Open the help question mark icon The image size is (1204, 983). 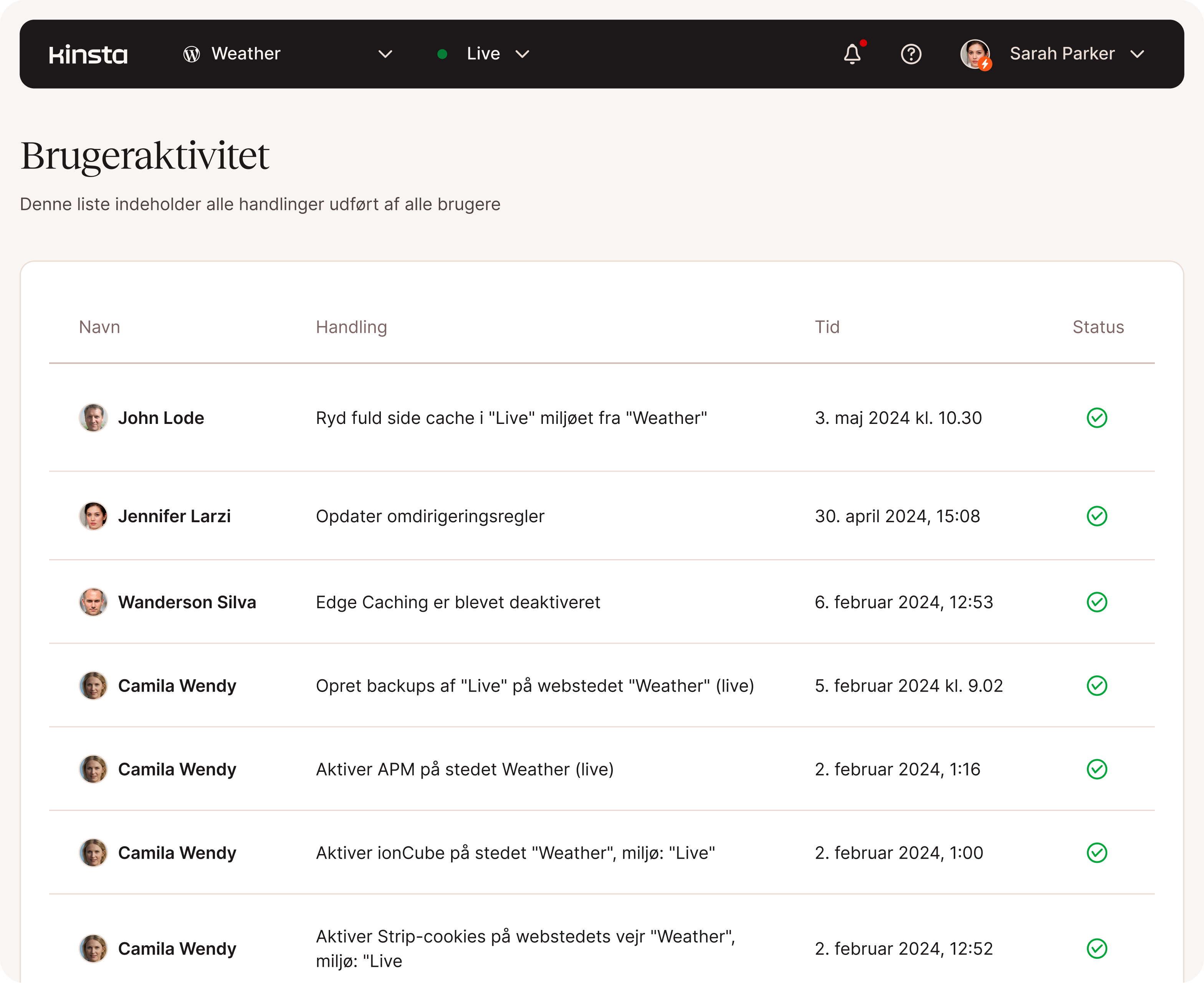click(911, 55)
